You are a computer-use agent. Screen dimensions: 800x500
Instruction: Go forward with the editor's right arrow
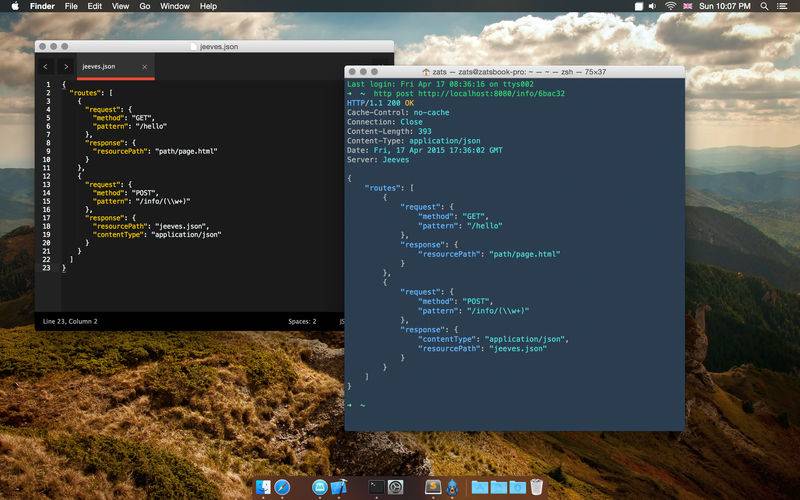tap(65, 67)
